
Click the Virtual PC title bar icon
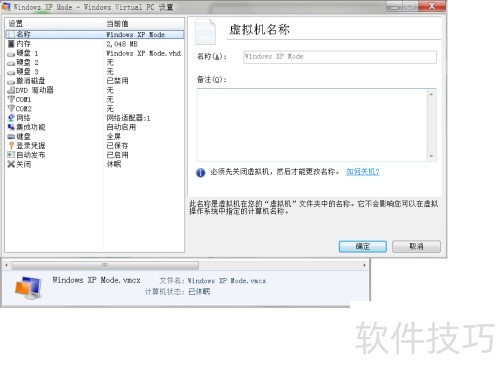pyautogui.click(x=6, y=7)
